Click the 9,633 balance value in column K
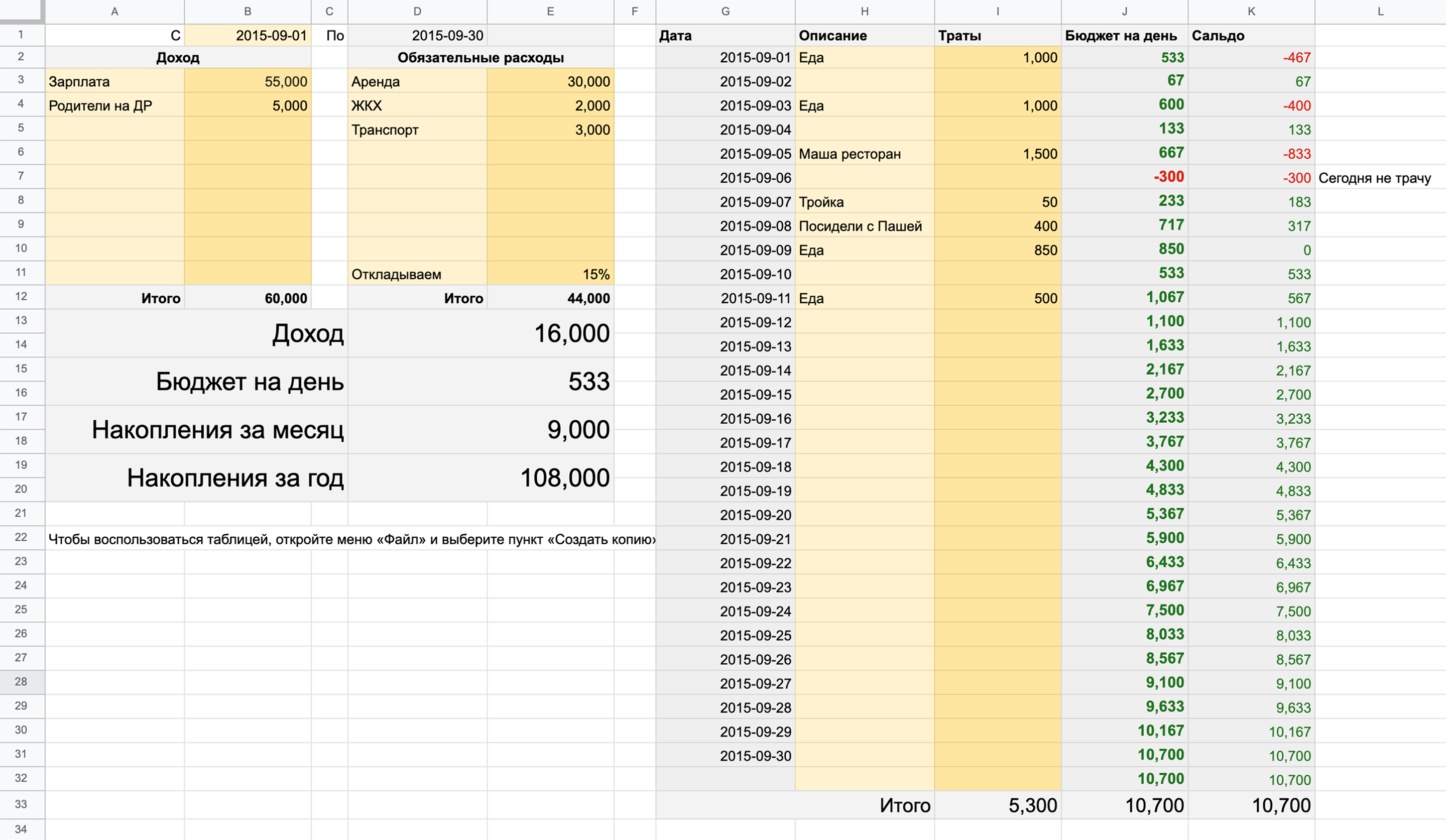The height and width of the screenshot is (840, 1446). point(1252,708)
